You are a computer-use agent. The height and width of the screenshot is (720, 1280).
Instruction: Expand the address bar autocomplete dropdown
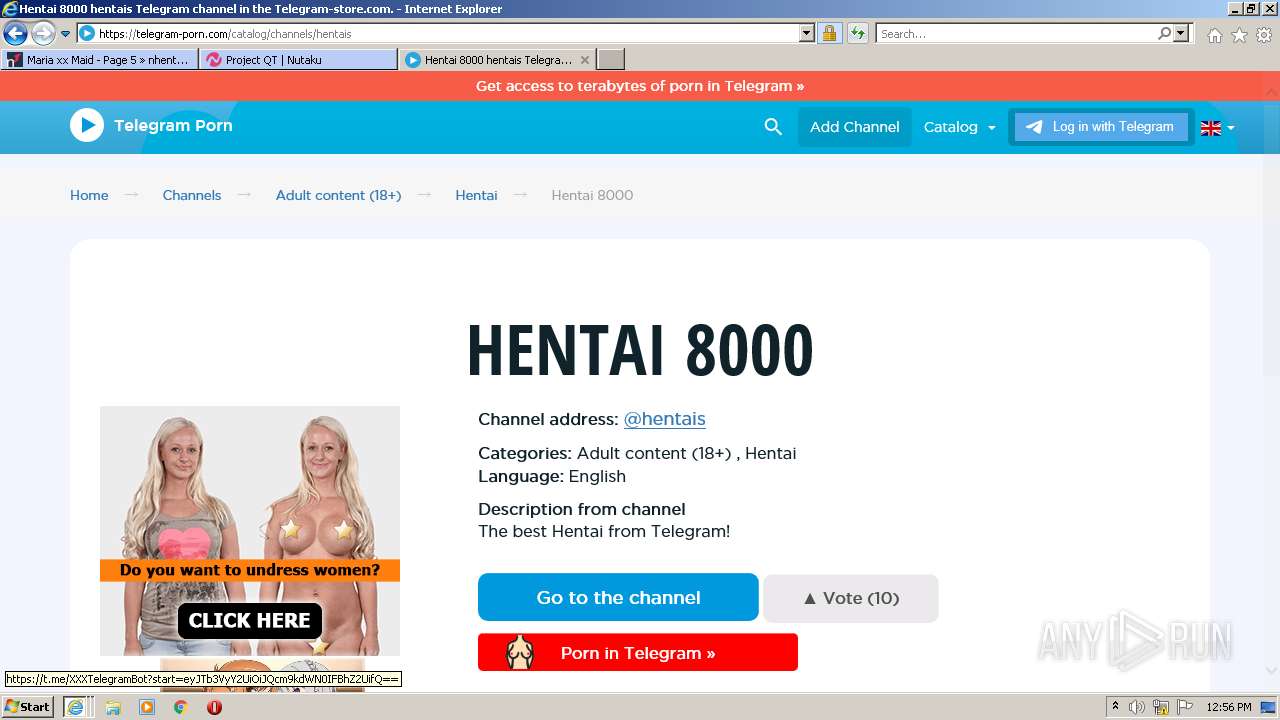point(807,34)
